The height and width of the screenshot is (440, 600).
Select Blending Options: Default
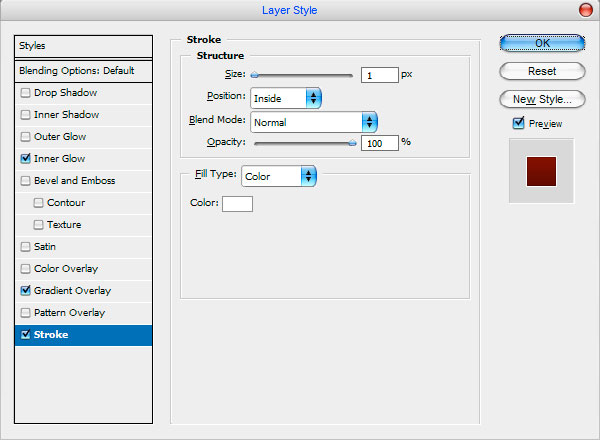click(x=83, y=71)
